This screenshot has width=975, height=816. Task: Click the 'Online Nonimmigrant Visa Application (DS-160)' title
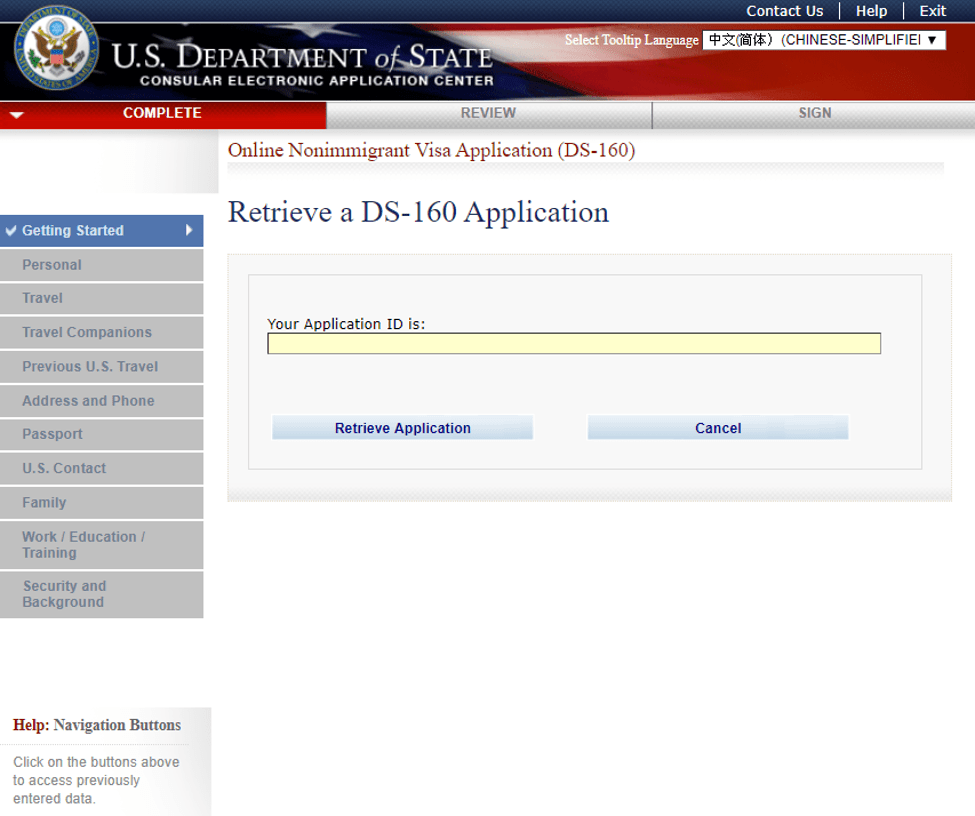point(432,151)
